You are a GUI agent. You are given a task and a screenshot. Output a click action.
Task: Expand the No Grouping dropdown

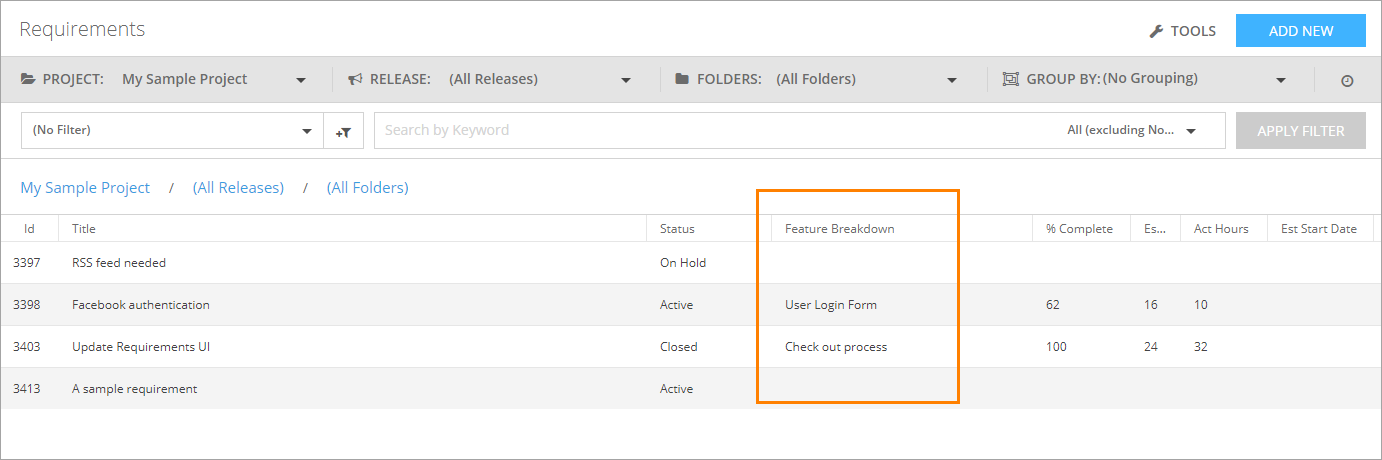[1281, 80]
